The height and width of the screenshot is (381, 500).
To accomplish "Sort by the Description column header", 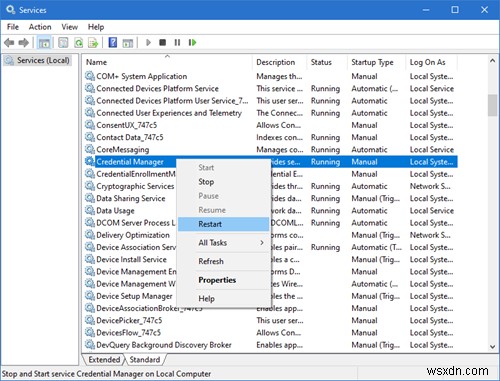I will 279,62.
